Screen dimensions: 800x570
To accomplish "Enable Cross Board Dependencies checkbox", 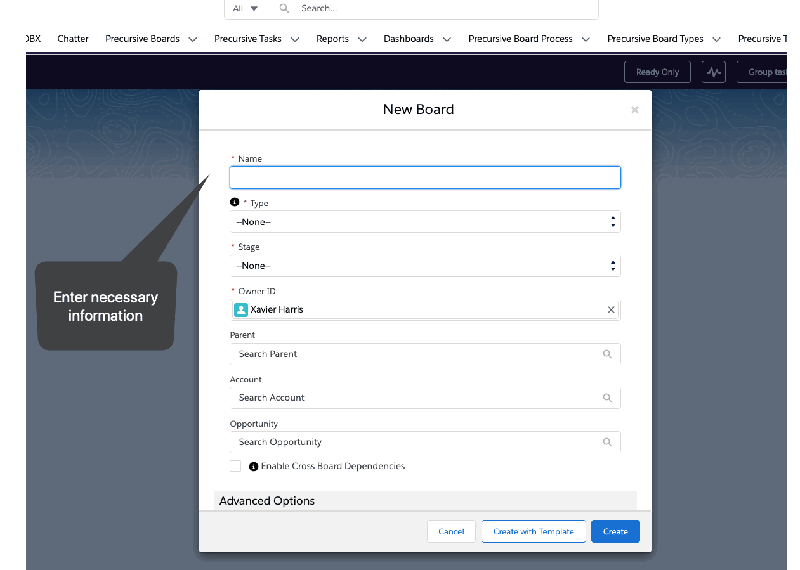I will click(x=235, y=466).
